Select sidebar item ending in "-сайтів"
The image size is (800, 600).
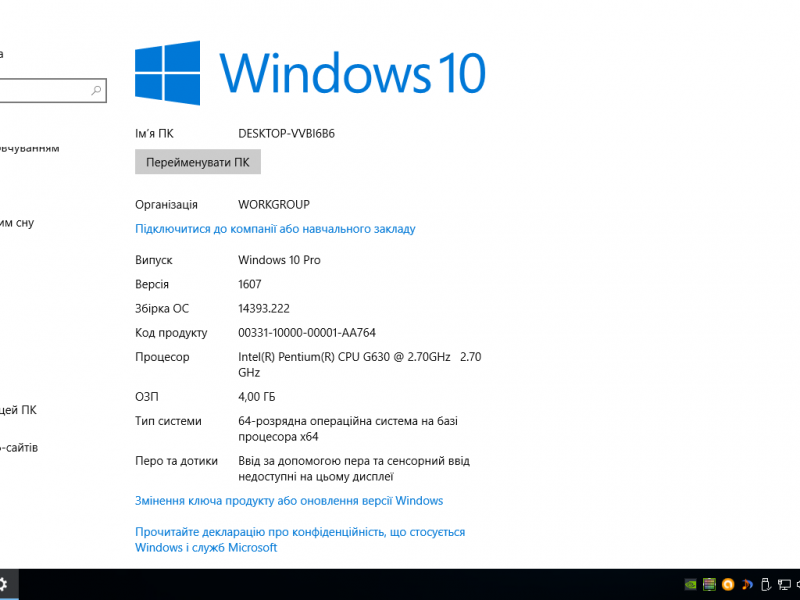pos(19,448)
